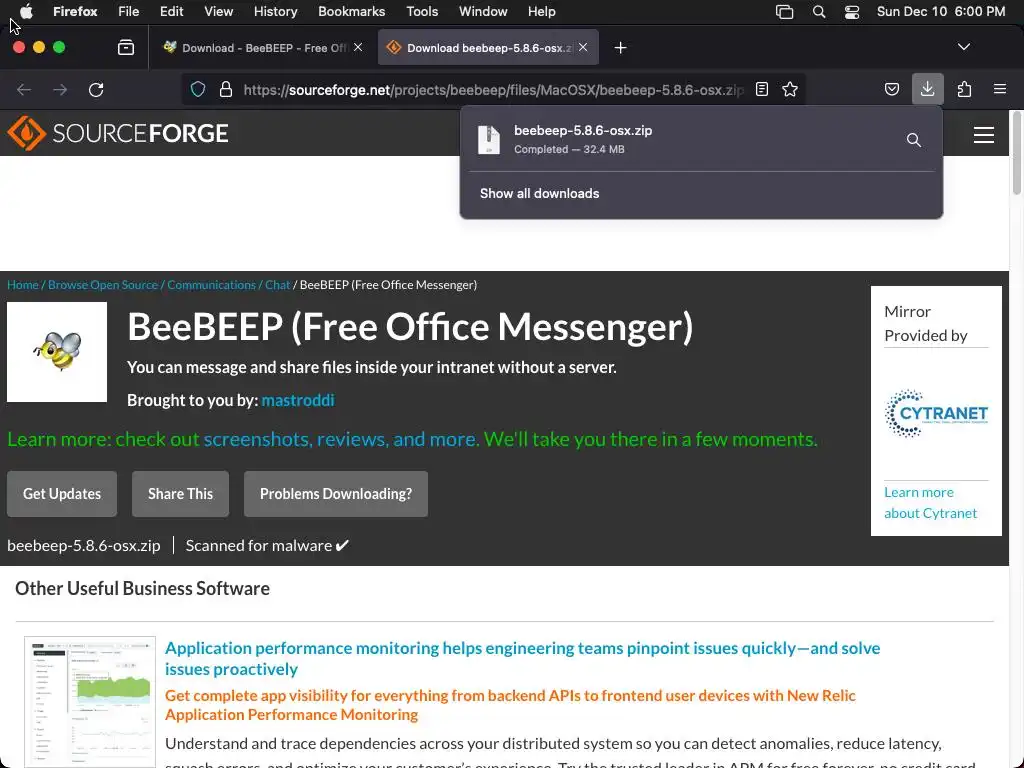
Task: Go back to previous page
Action: click(24, 89)
